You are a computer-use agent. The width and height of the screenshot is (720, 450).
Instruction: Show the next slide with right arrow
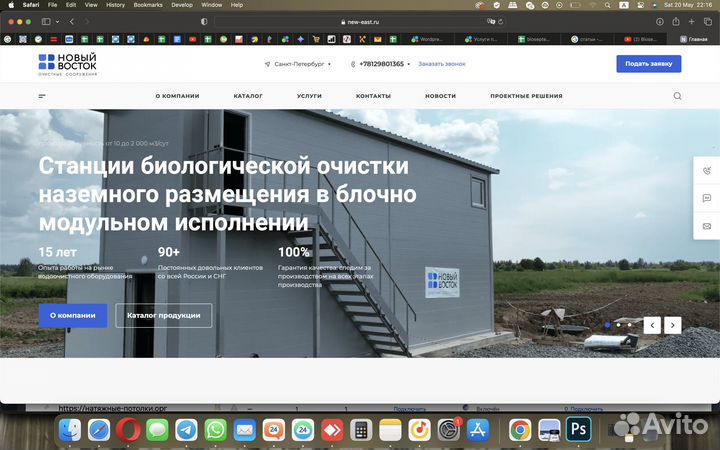(673, 325)
